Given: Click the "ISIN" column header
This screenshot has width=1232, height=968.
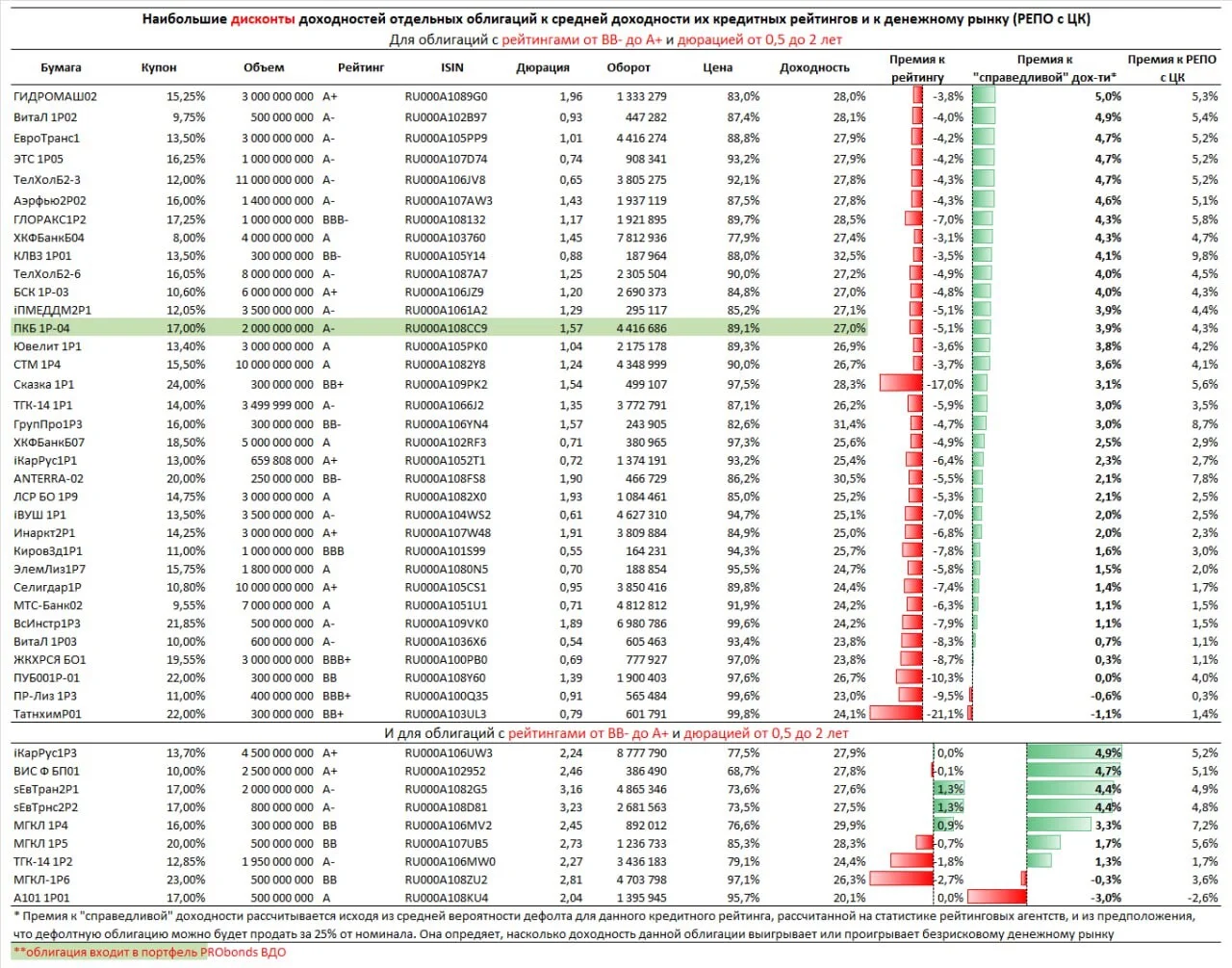Looking at the screenshot, I should click(452, 67).
